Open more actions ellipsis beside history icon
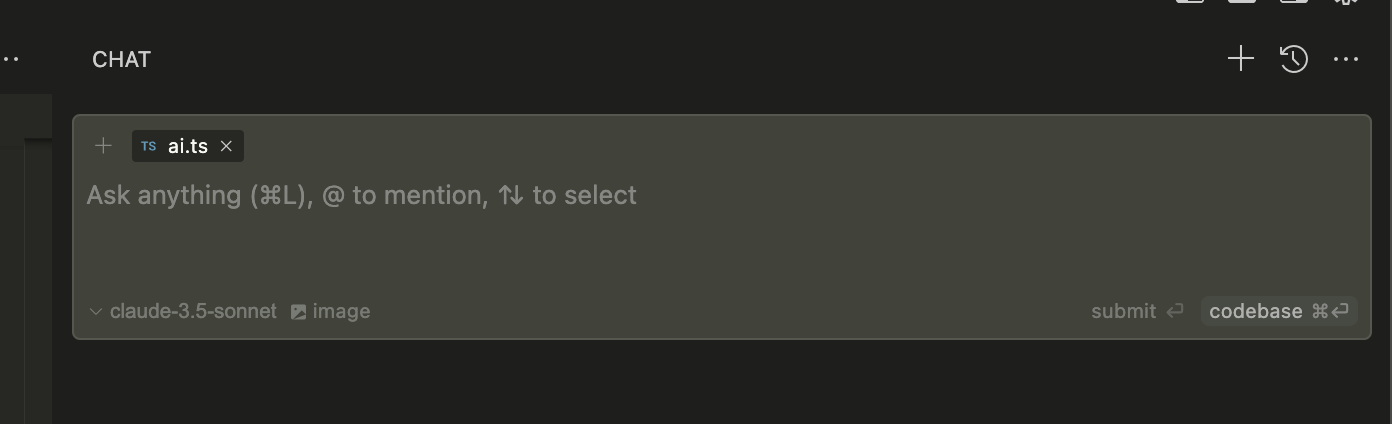The height and width of the screenshot is (424, 1392). click(x=1346, y=59)
